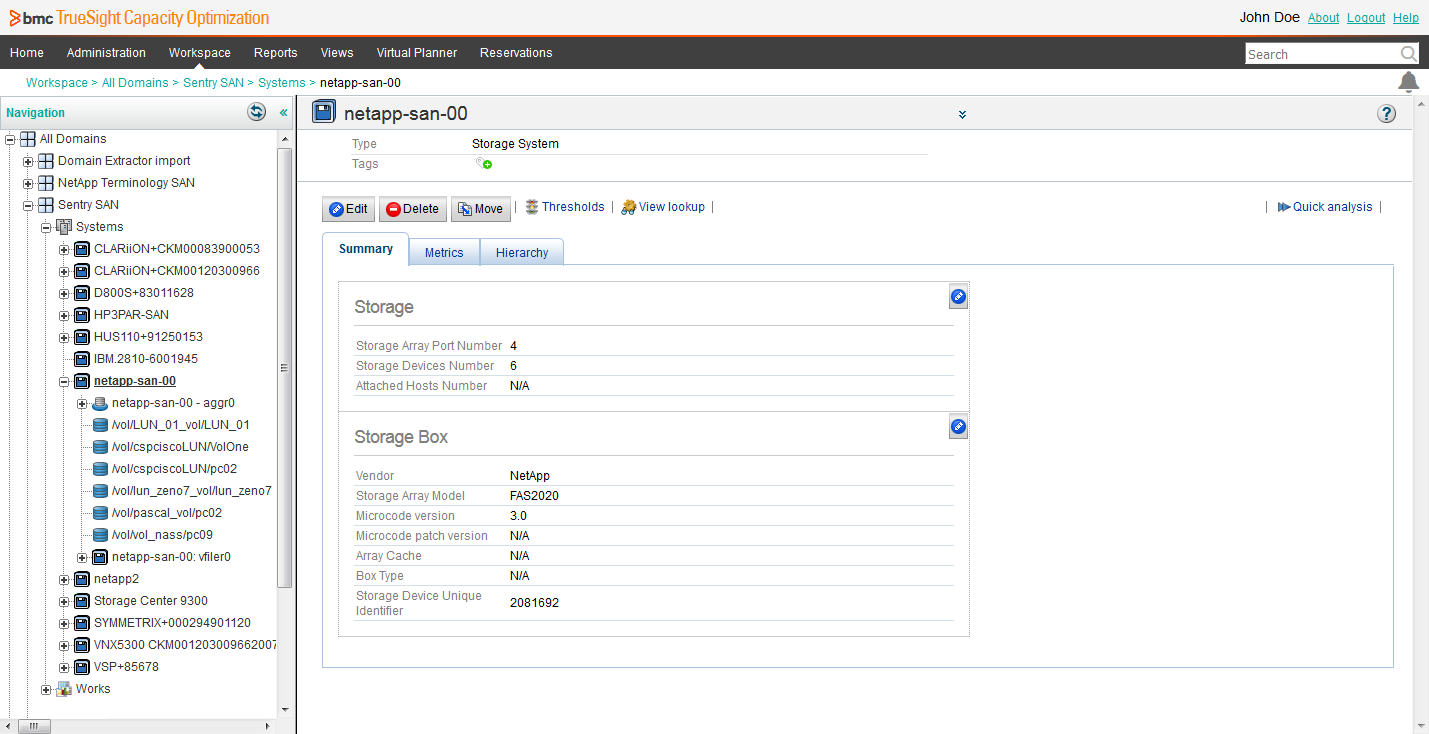The image size is (1429, 734).
Task: Click the Works folder icon
Action: (x=64, y=689)
